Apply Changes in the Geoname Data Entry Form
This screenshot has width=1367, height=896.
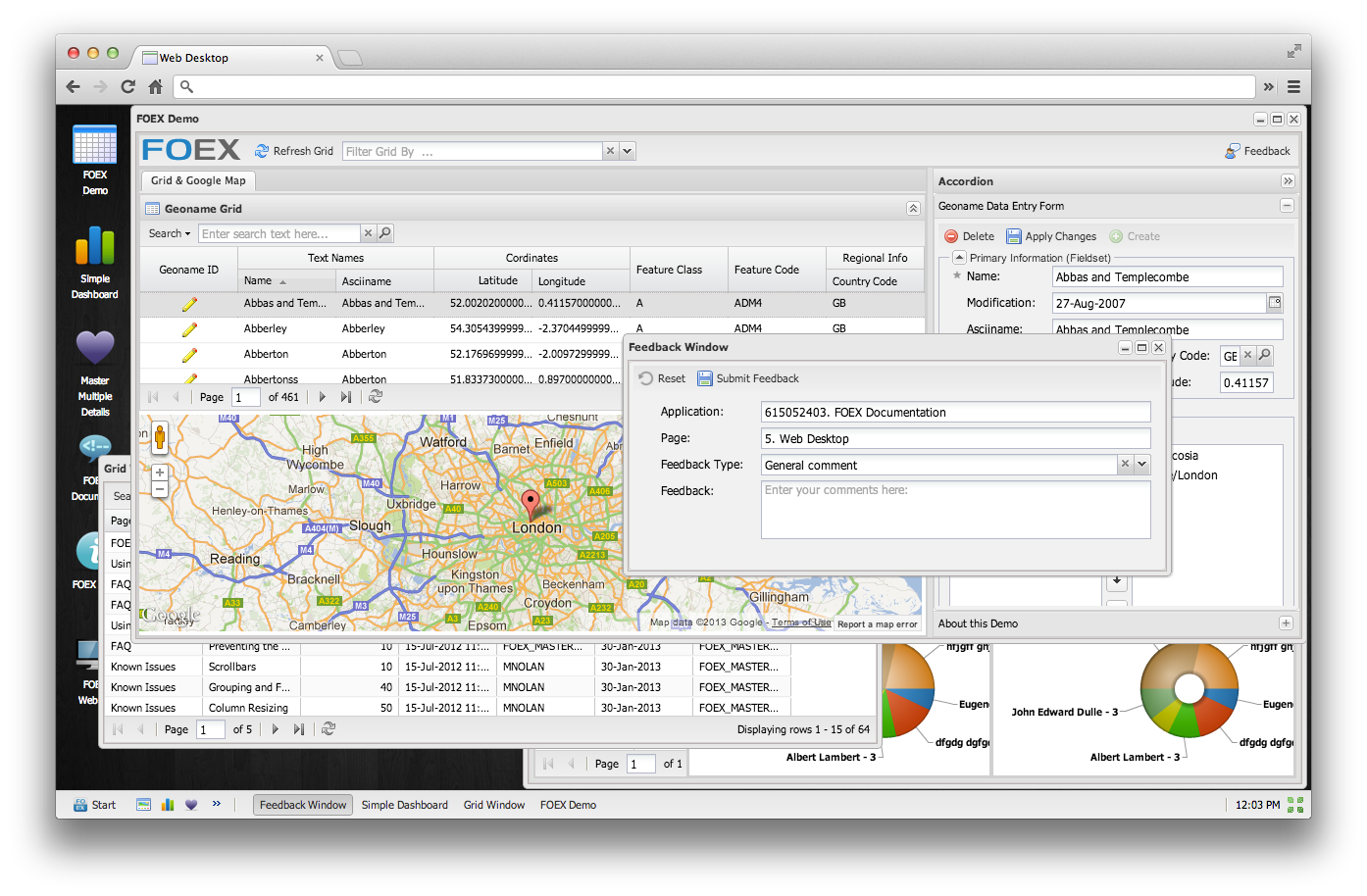[1051, 236]
